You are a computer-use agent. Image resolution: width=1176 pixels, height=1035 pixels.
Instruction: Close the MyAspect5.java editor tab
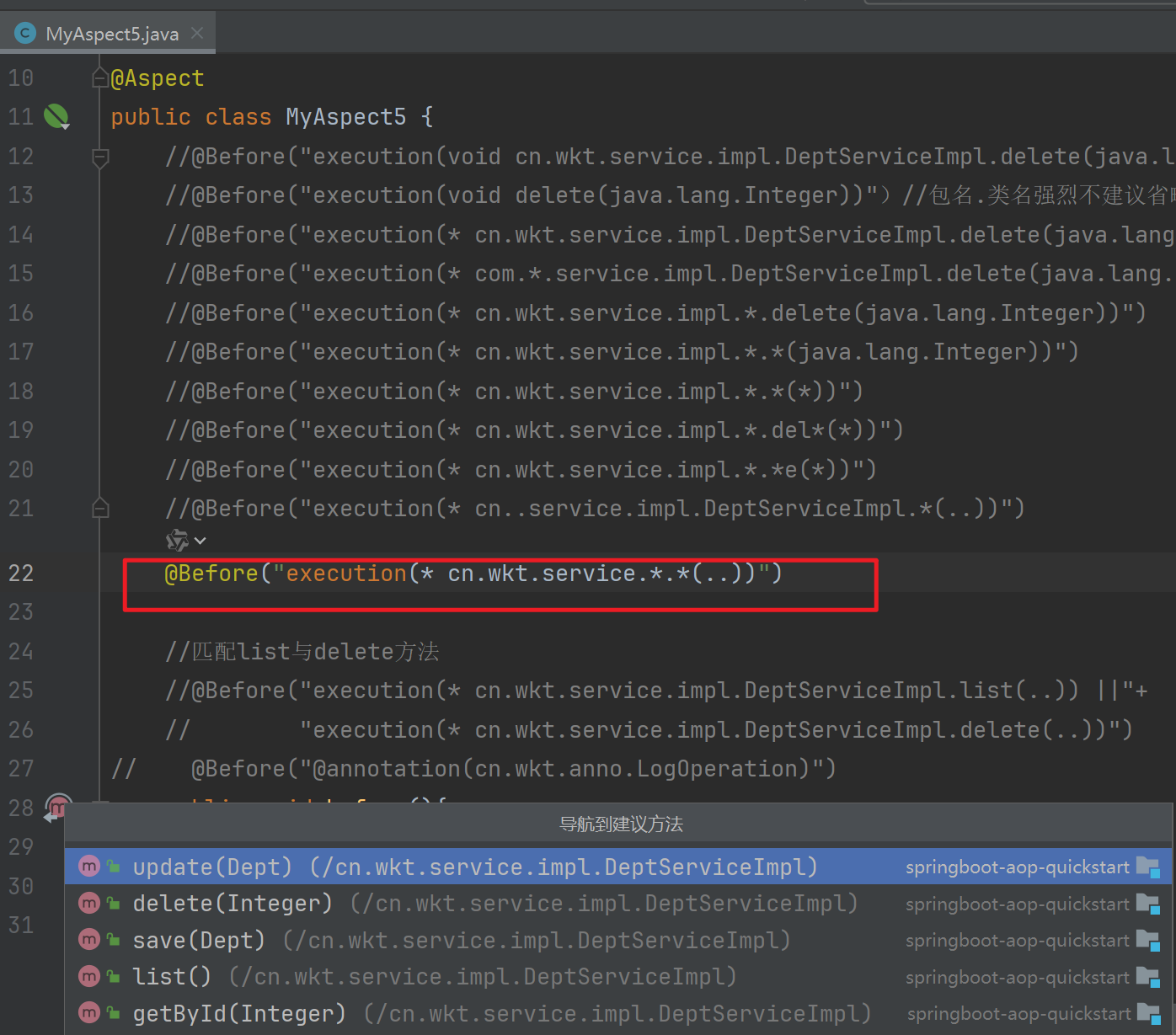point(197,33)
